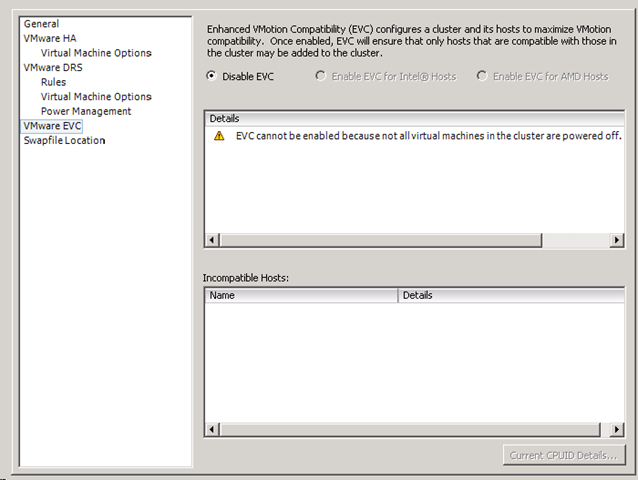This screenshot has height=480, width=638.
Task: Click the Current CPUID Details button
Action: pos(564,455)
